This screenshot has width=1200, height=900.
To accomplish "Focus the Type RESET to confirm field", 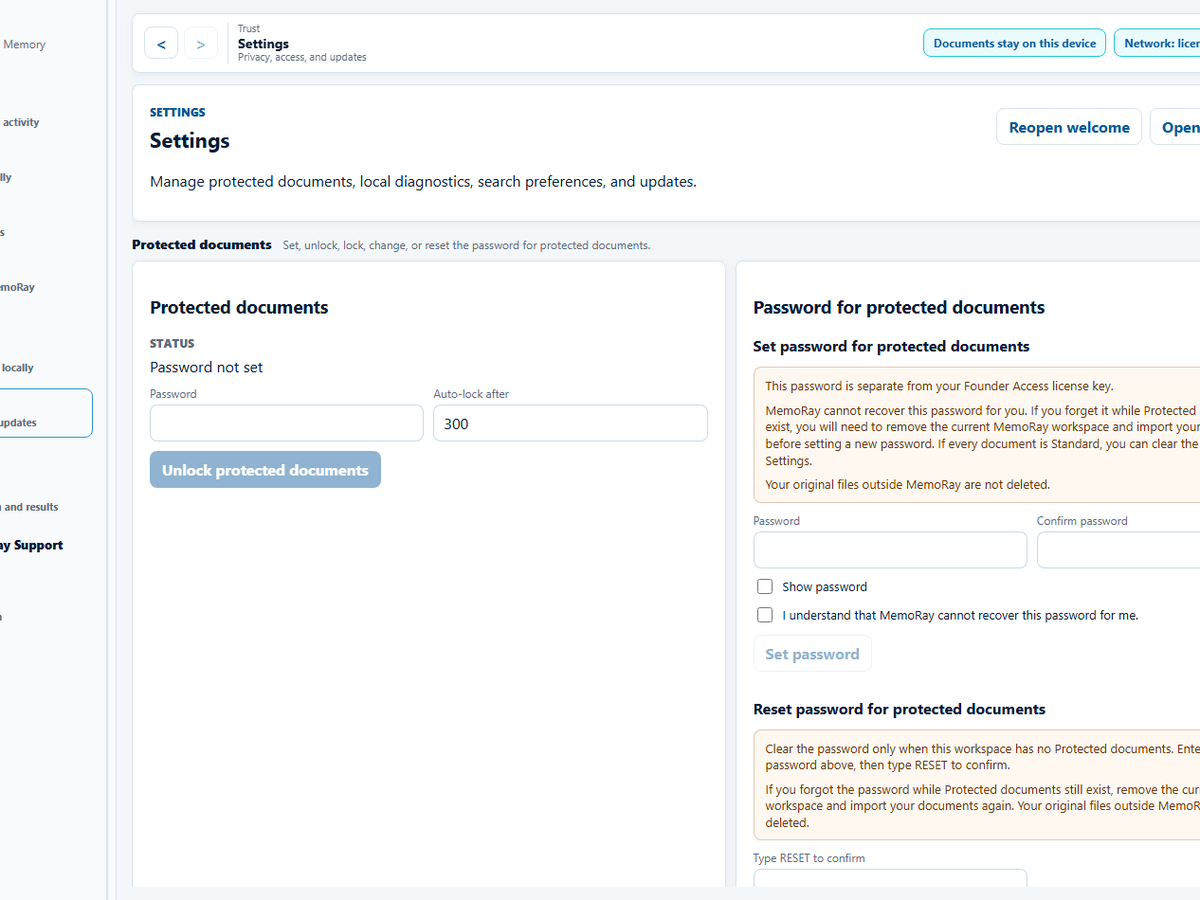I will click(x=890, y=878).
